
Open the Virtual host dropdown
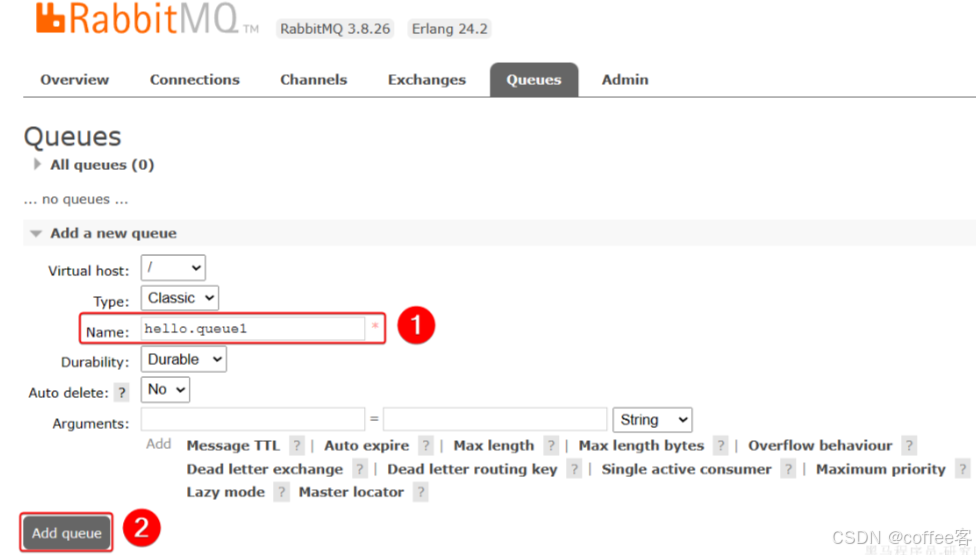coord(173,268)
